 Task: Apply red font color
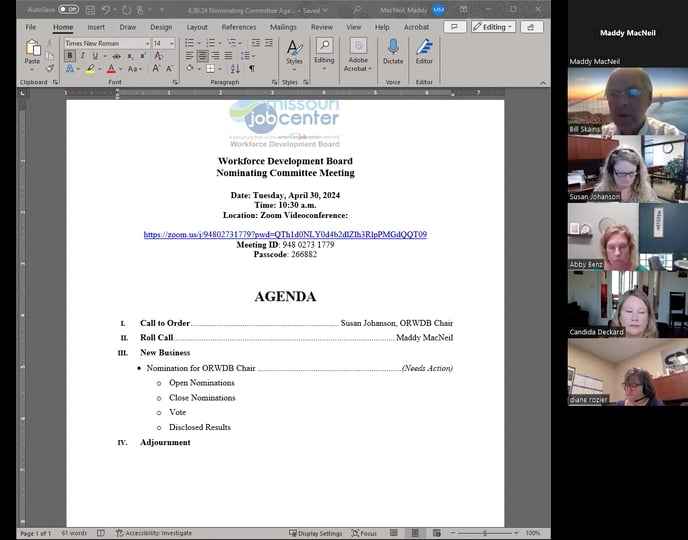(111, 69)
